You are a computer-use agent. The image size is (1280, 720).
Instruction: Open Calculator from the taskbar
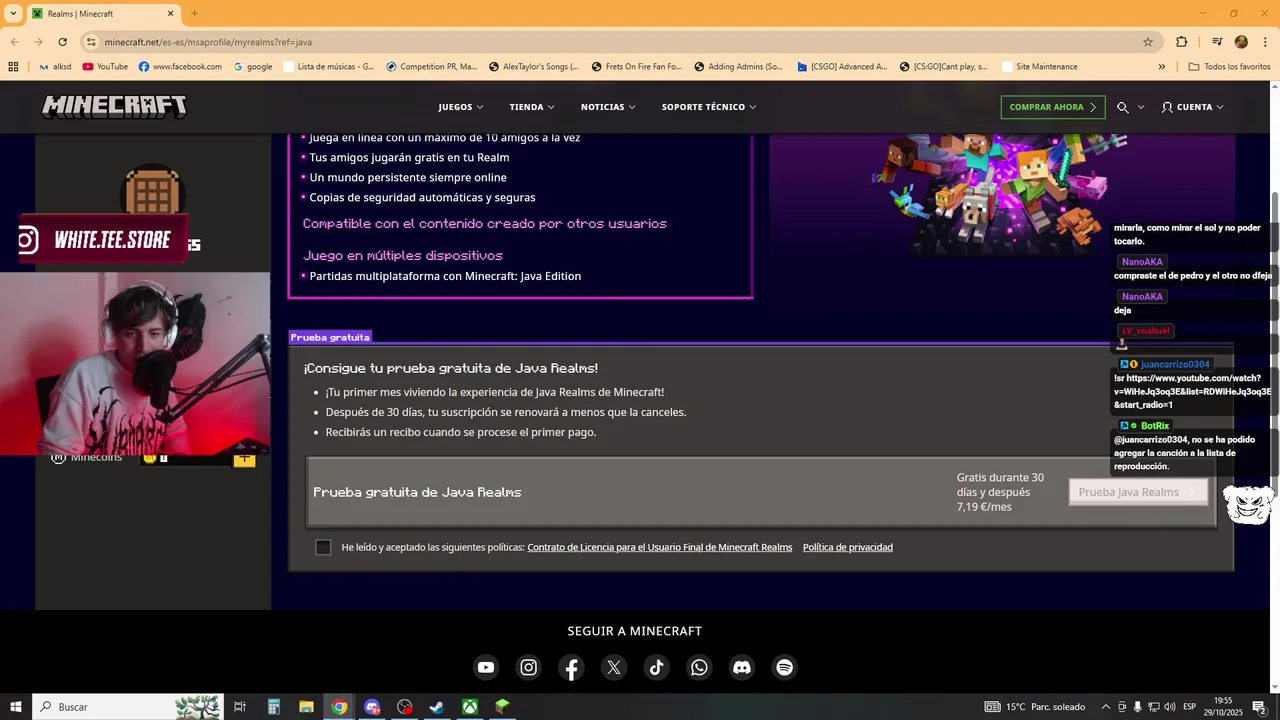274,707
